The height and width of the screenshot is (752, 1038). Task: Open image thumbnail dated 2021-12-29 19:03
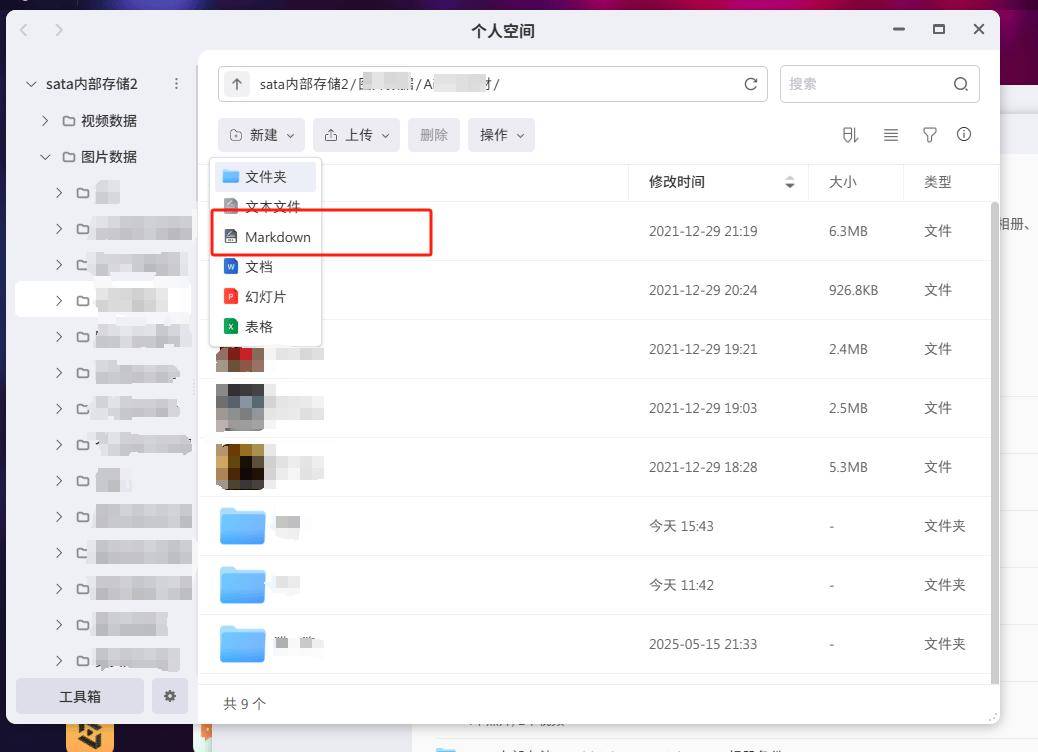click(x=240, y=408)
